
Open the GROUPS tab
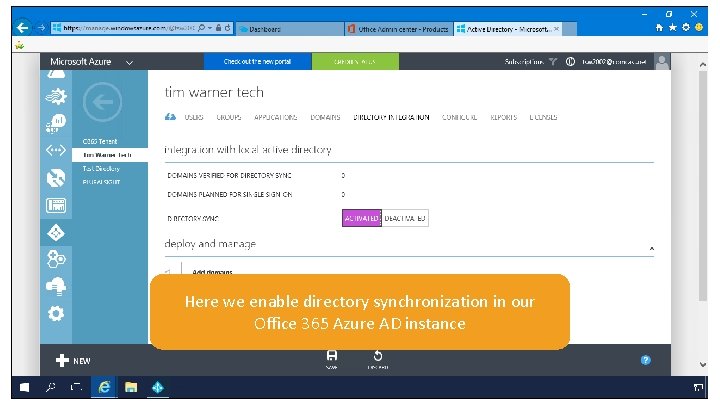[x=229, y=118]
